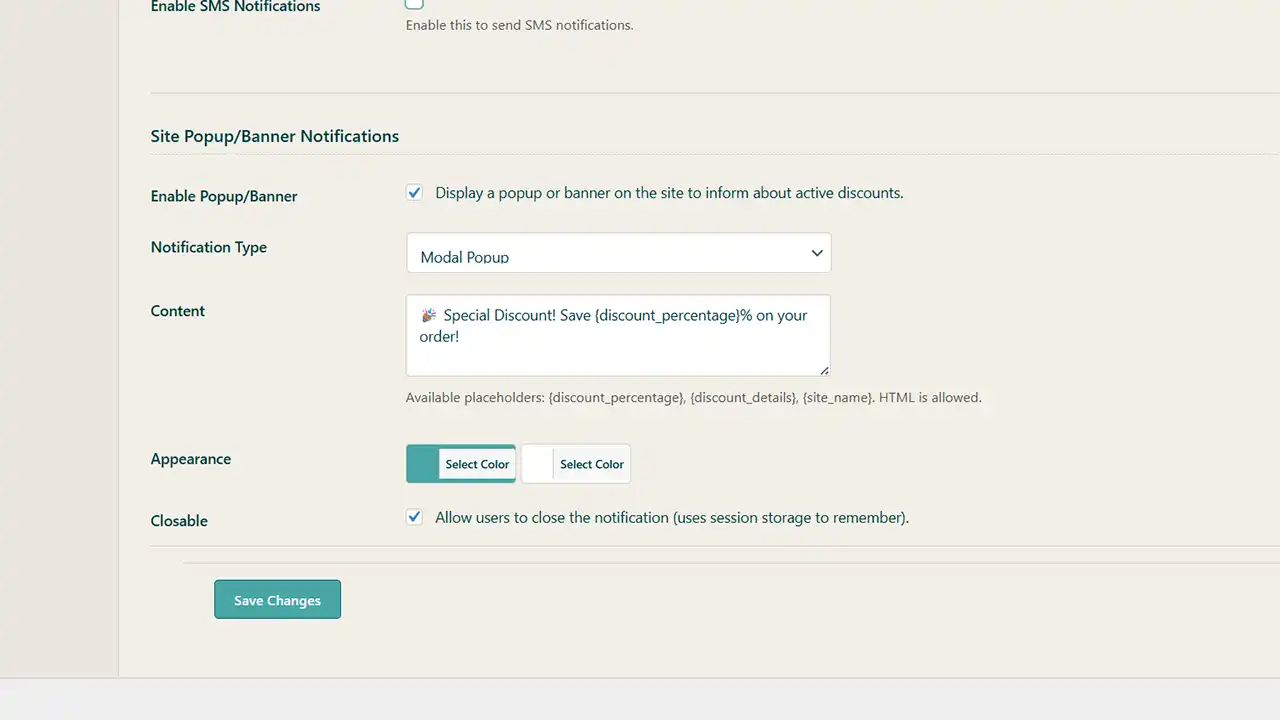Viewport: 1280px width, 720px height.
Task: Click the Site Popup/Banner Notifications section heading
Action: point(275,136)
